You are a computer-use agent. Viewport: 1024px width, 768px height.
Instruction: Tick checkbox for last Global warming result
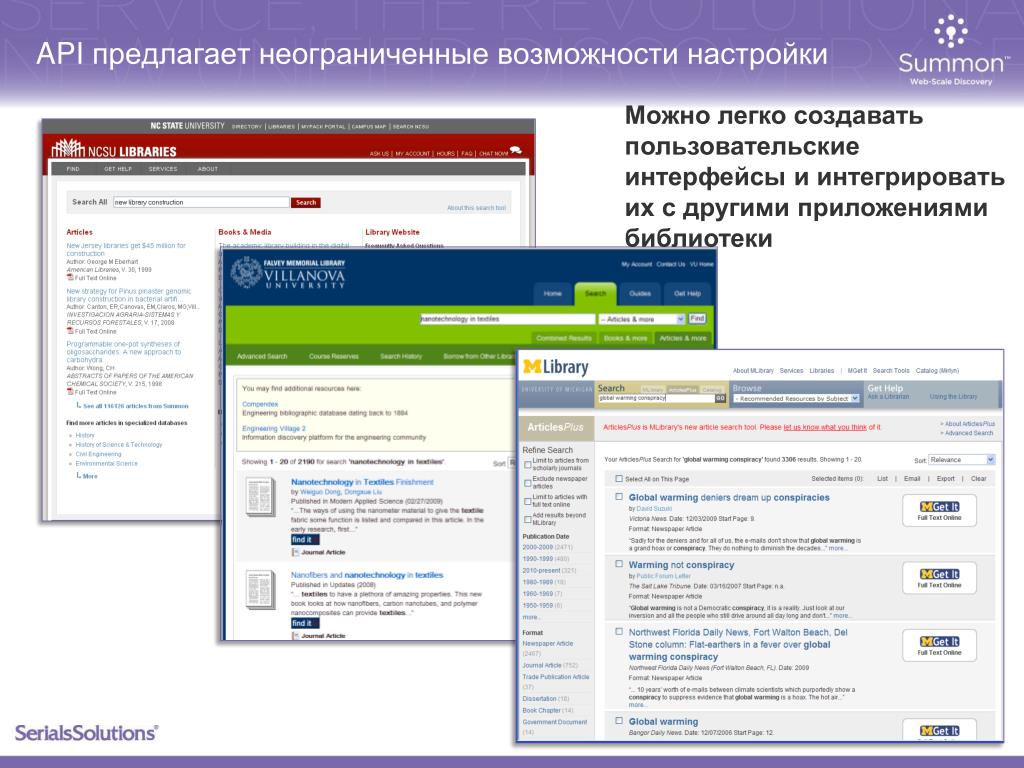(x=618, y=721)
